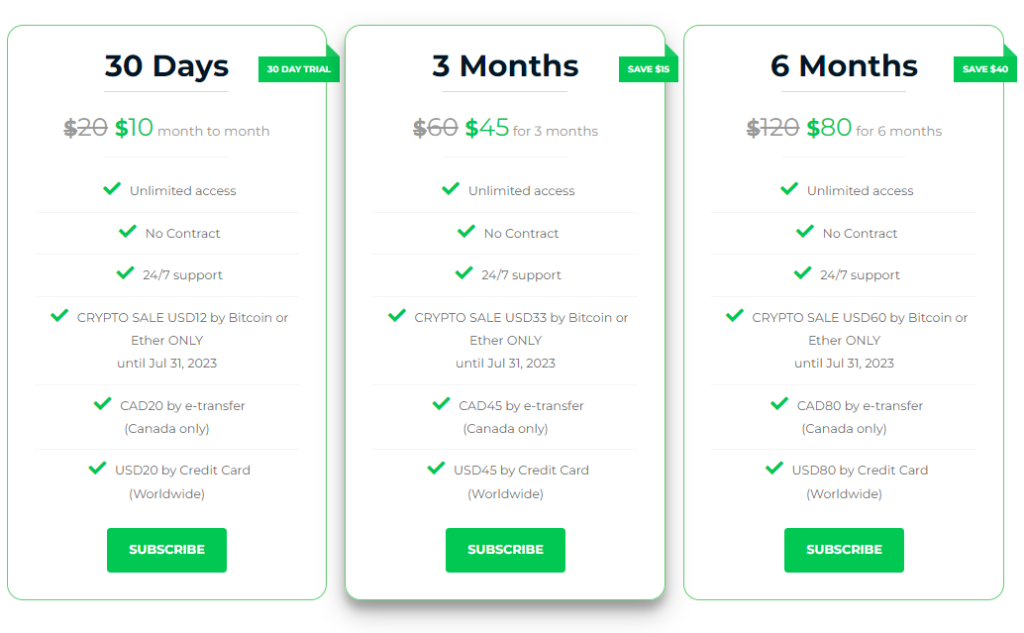Click the 3 Months column title

point(505,66)
